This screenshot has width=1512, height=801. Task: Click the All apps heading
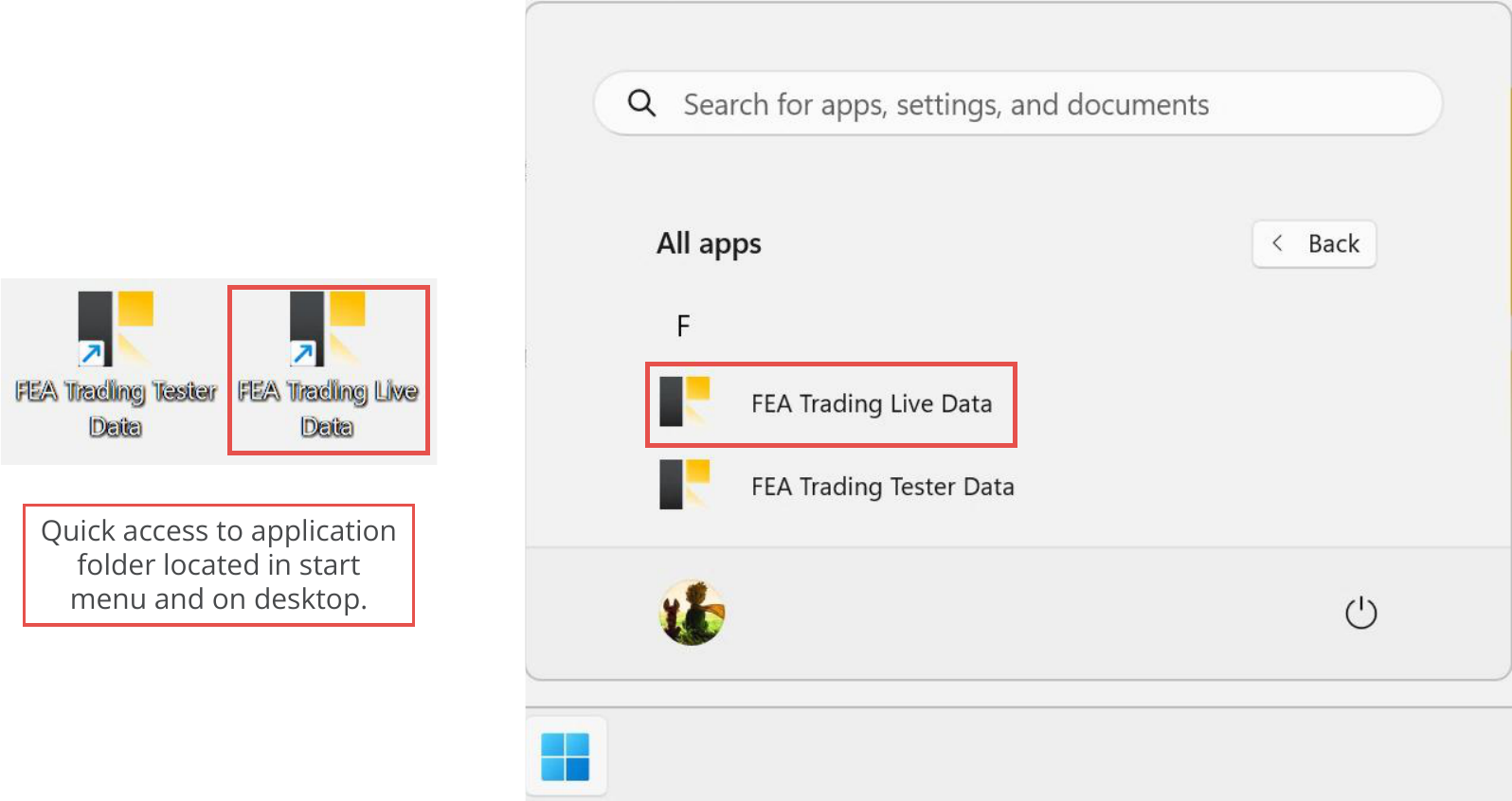tap(709, 244)
